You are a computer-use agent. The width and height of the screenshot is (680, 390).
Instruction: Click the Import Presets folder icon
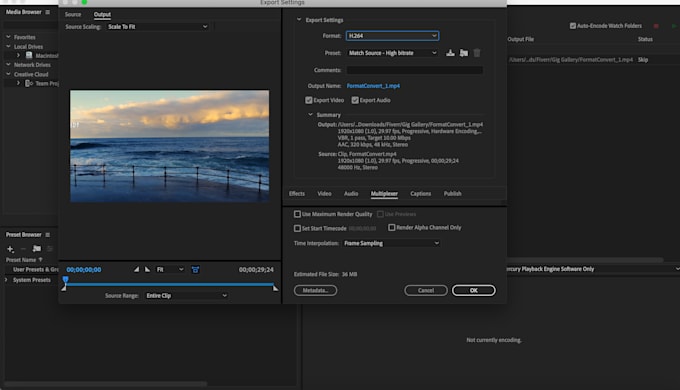(x=464, y=53)
